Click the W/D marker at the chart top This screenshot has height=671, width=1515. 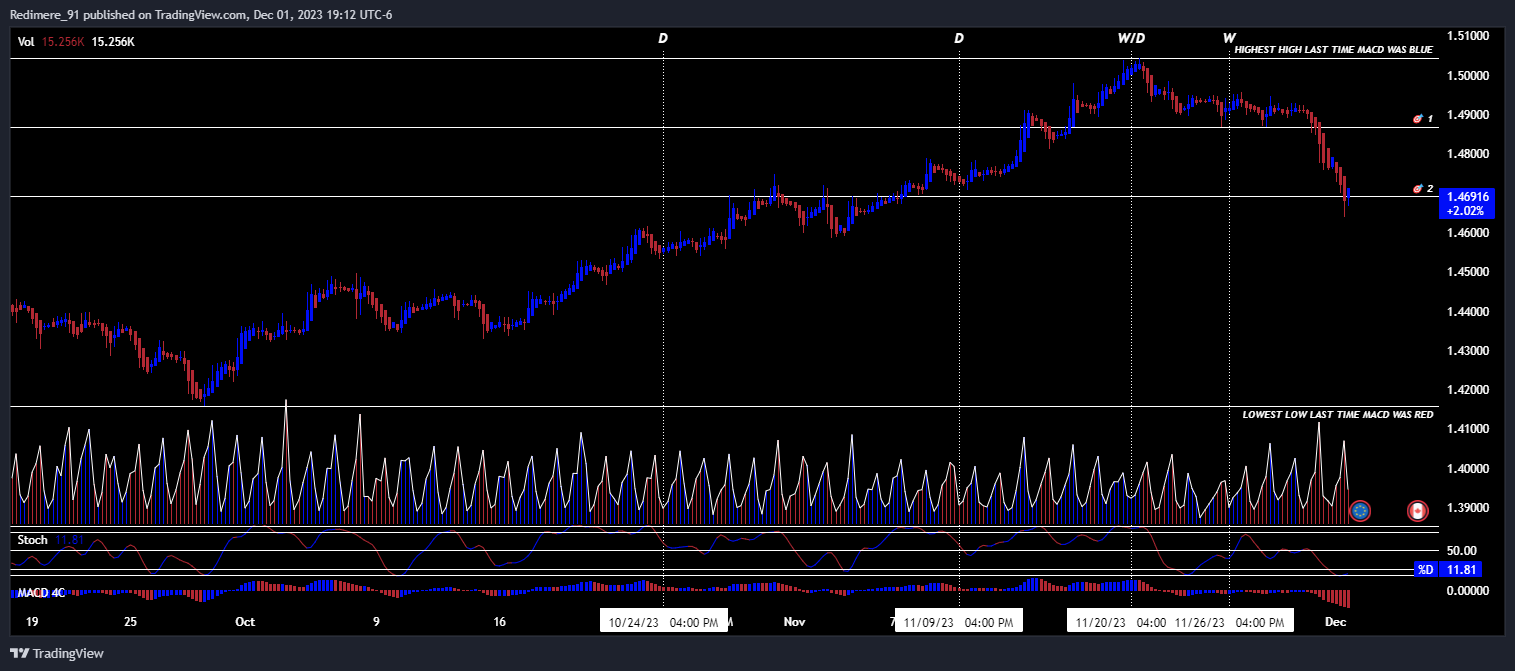pyautogui.click(x=1131, y=38)
